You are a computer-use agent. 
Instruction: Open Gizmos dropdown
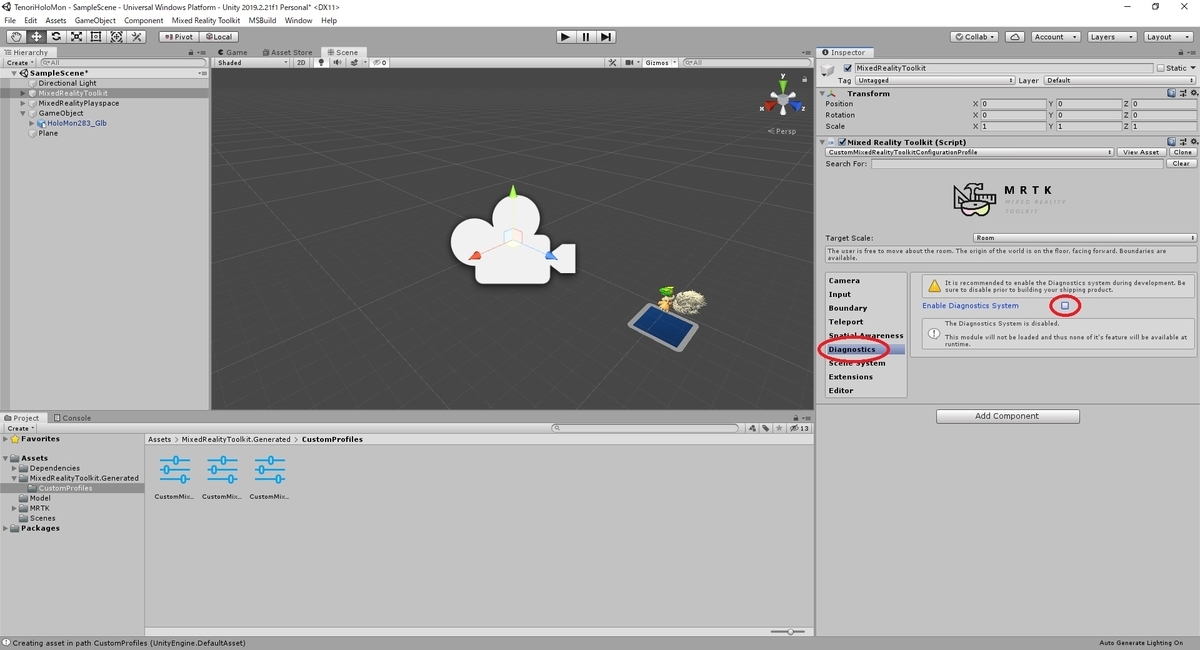[660, 62]
